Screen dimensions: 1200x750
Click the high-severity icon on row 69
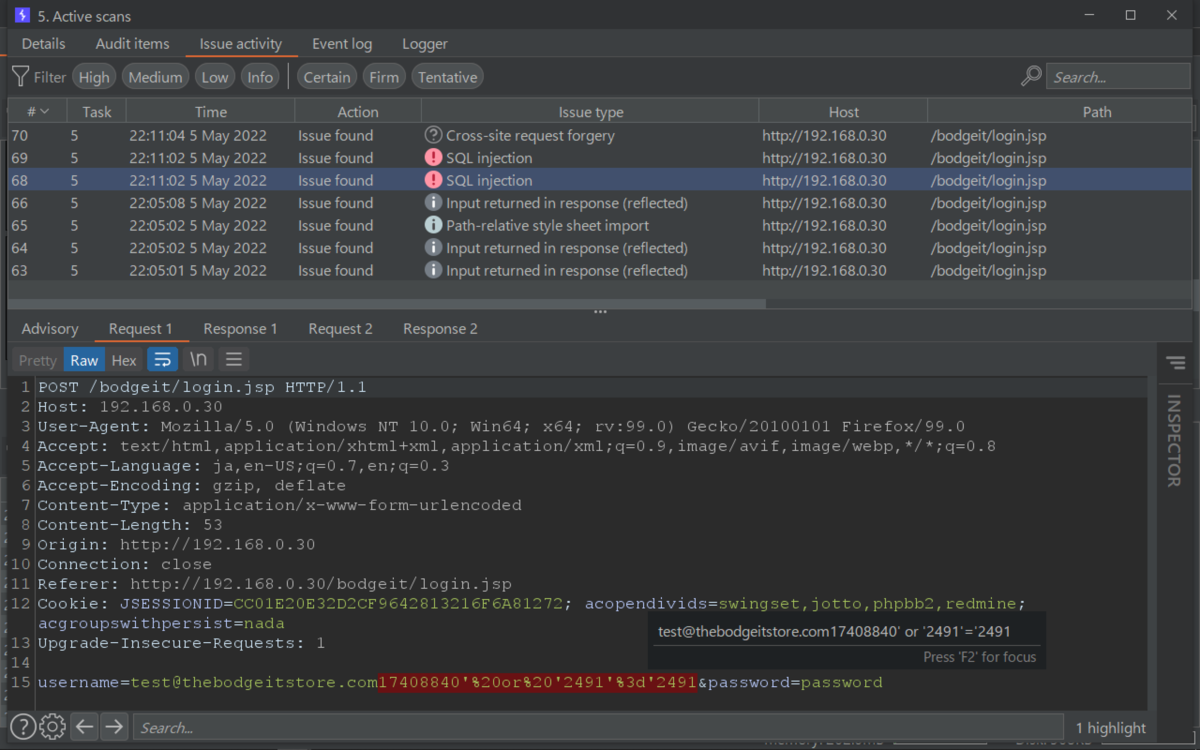(x=433, y=158)
